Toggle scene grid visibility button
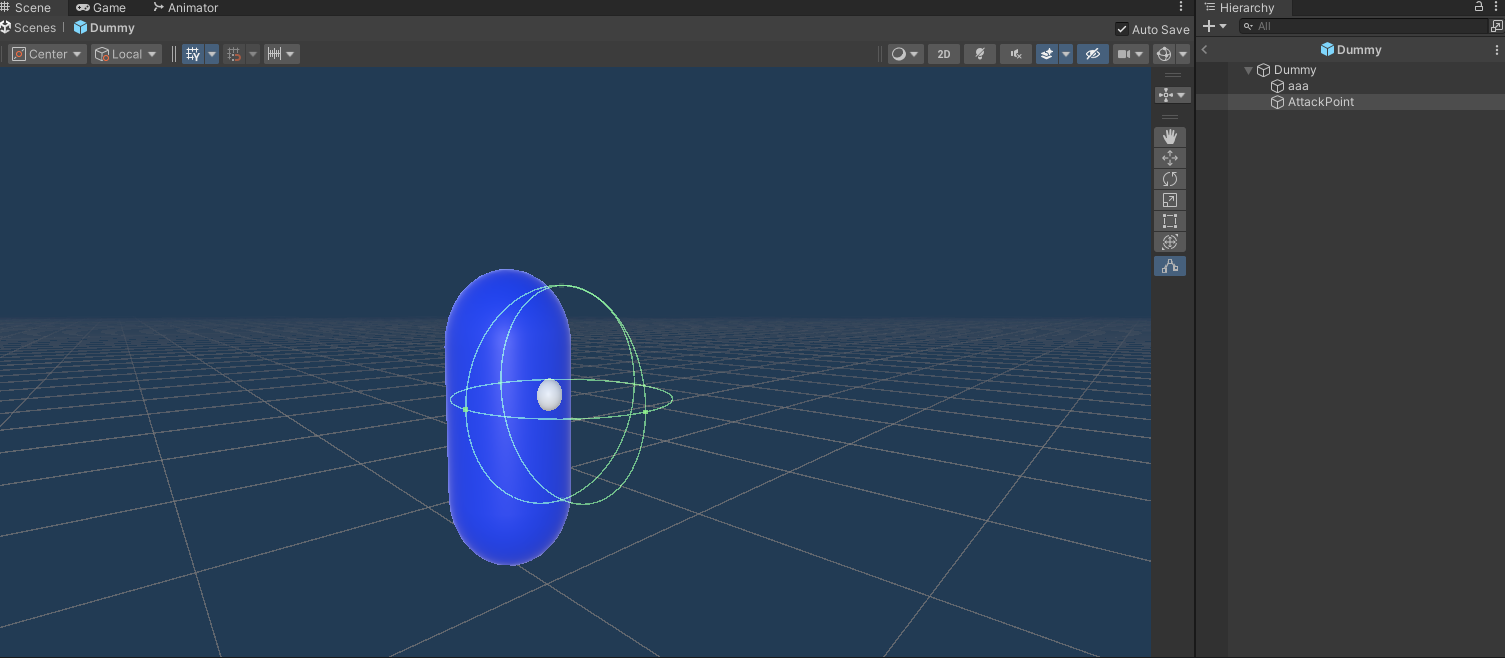 pyautogui.click(x=193, y=54)
